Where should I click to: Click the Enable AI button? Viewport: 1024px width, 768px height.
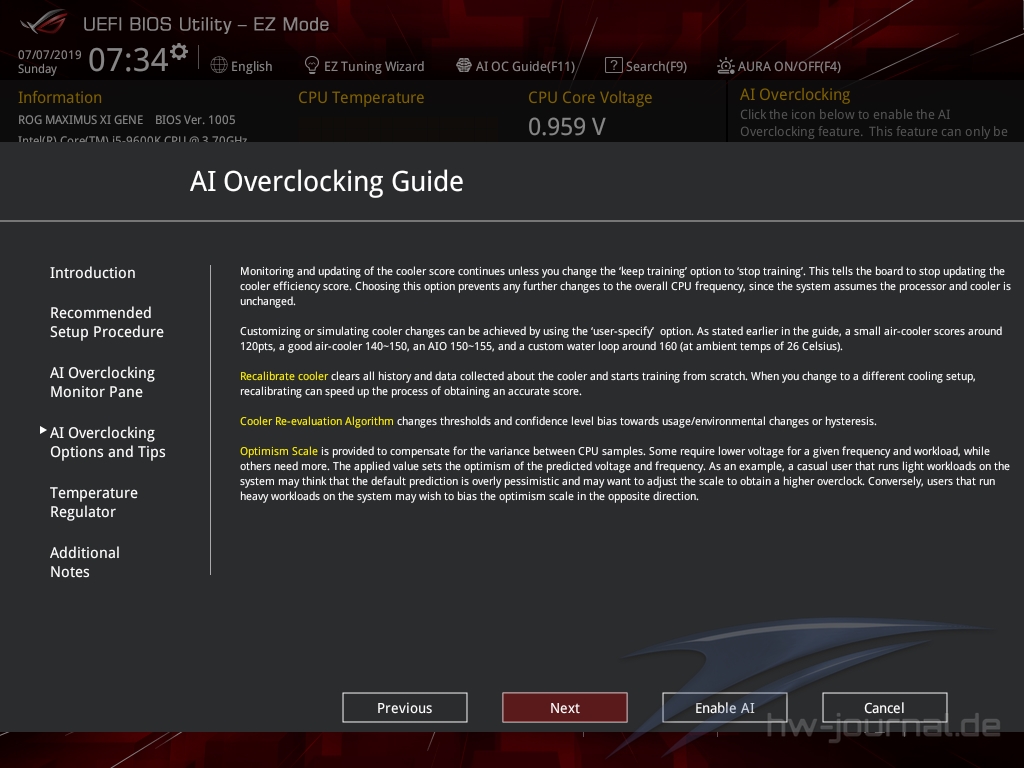coord(725,708)
